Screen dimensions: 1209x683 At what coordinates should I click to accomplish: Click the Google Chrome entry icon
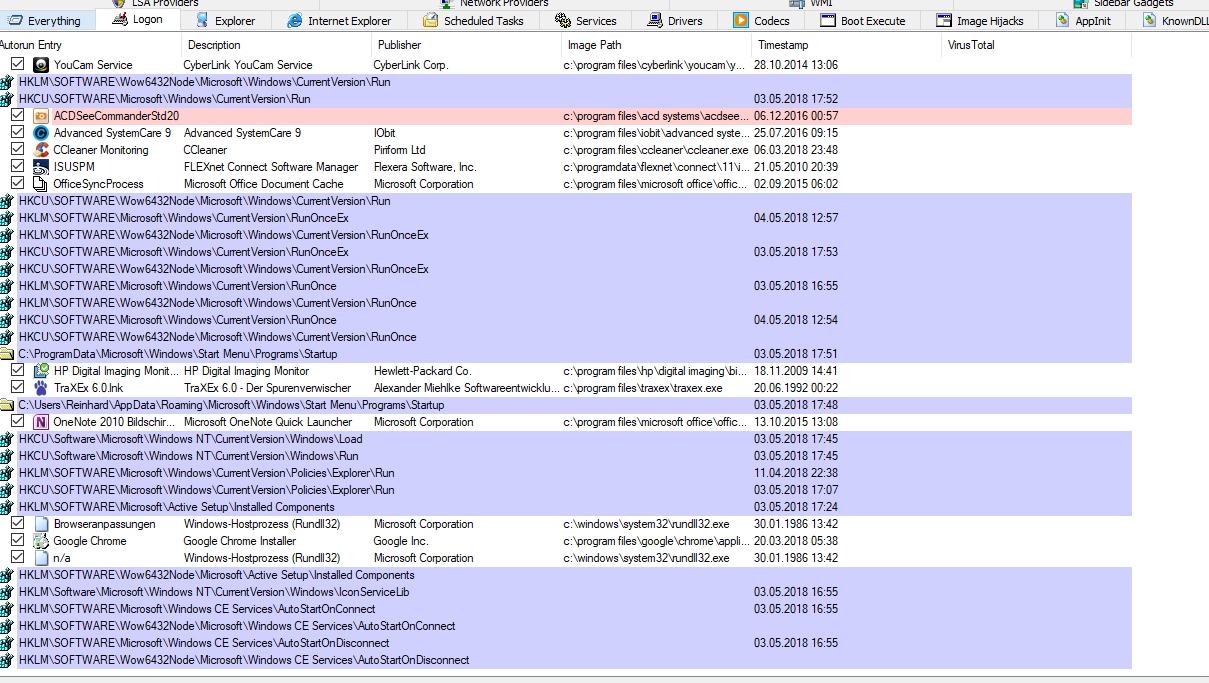point(41,541)
